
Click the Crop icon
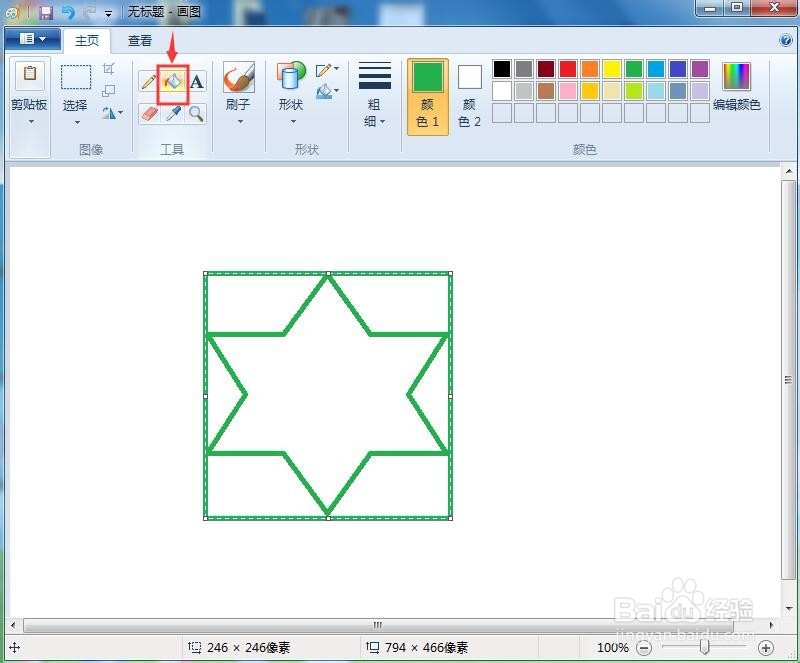109,68
